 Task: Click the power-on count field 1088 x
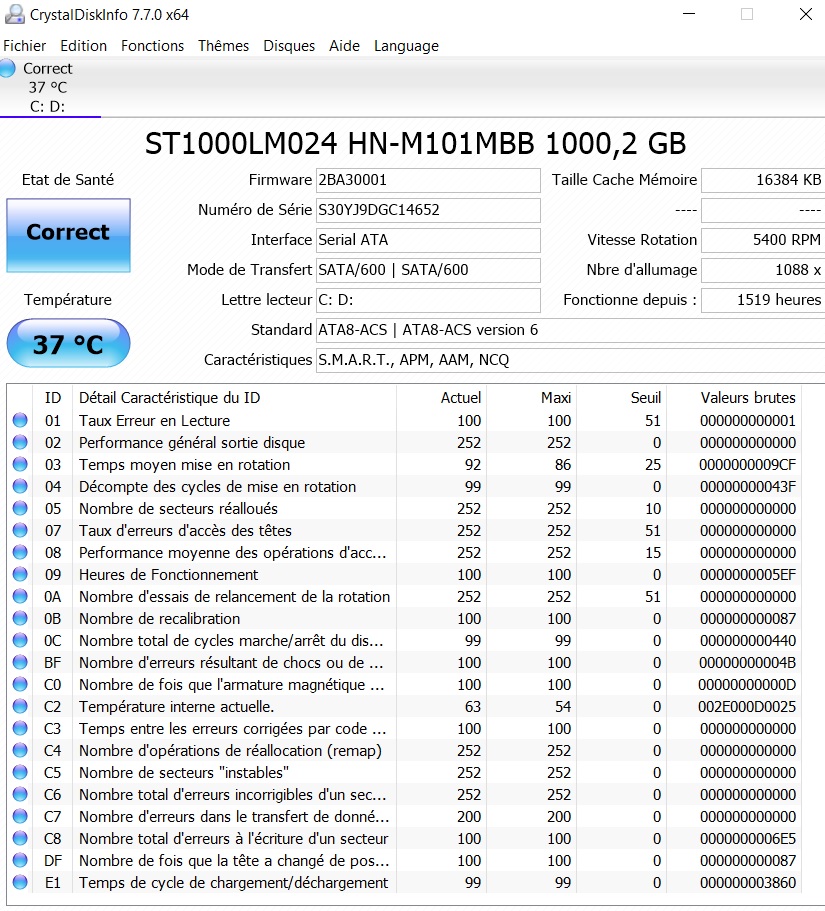pos(763,270)
